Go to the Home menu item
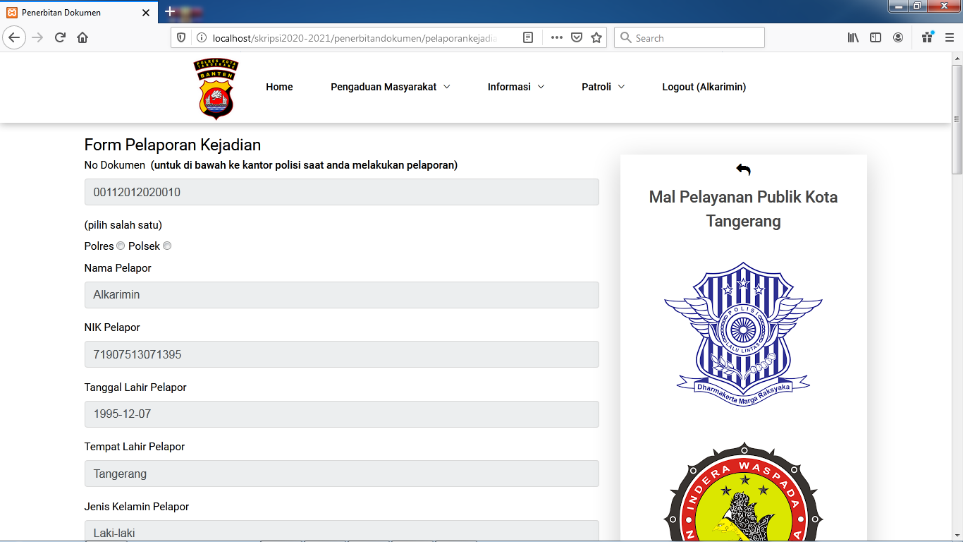This screenshot has height=542, width=963. [x=279, y=87]
